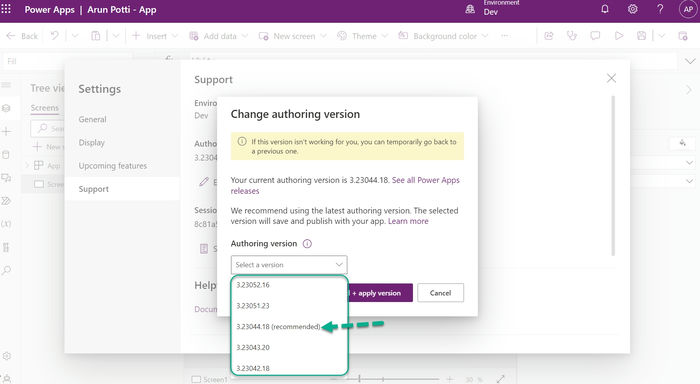Click the Tree view search field
Image resolution: width=700 pixels, height=384 pixels.
(47, 129)
